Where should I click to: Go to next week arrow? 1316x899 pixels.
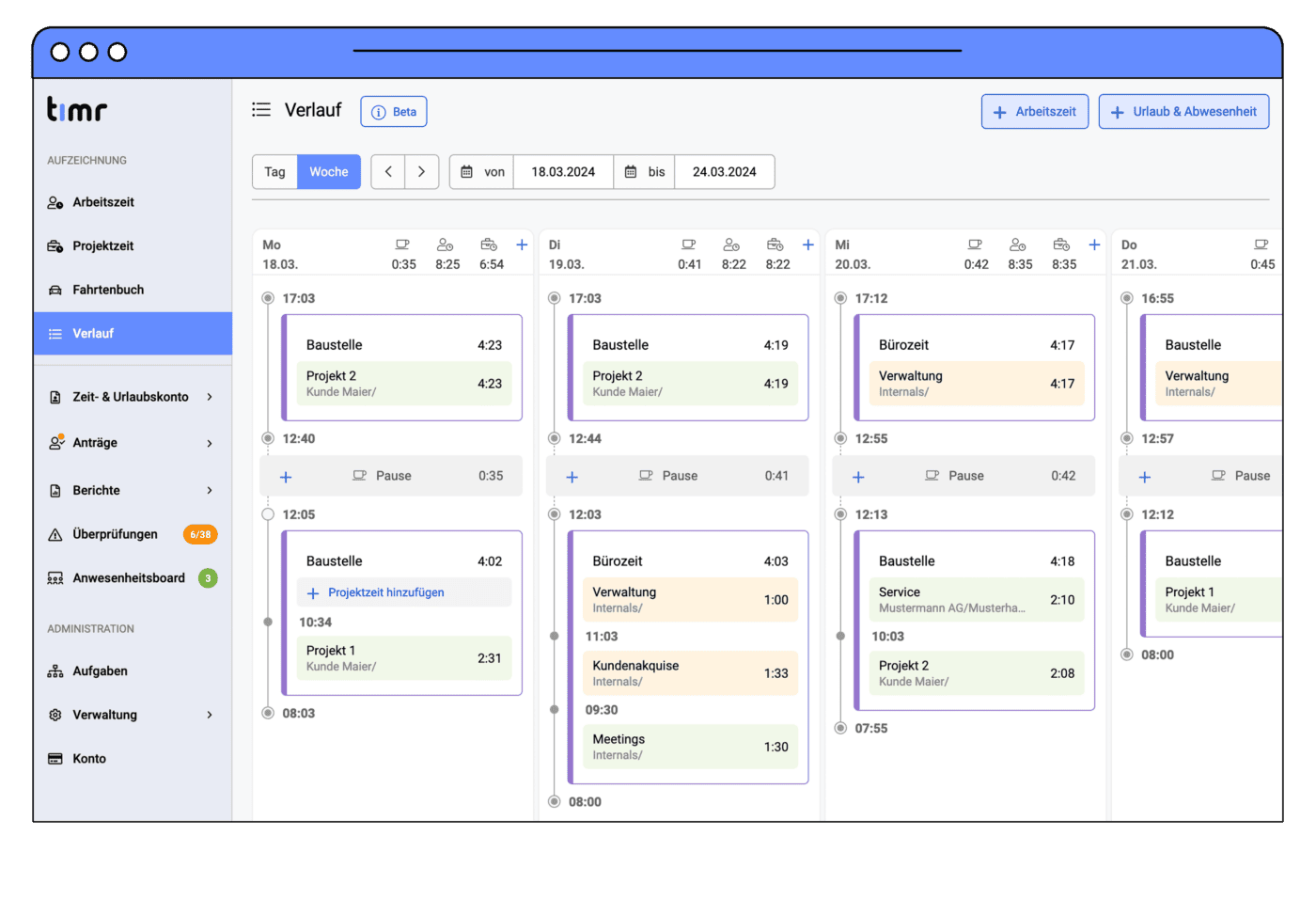(422, 172)
